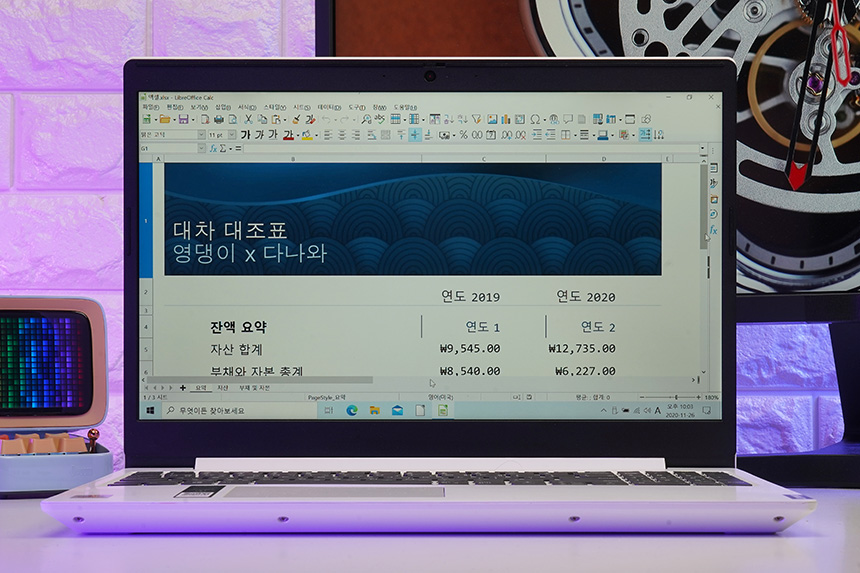Open file using the folder icon
The image size is (860, 573).
165,119
